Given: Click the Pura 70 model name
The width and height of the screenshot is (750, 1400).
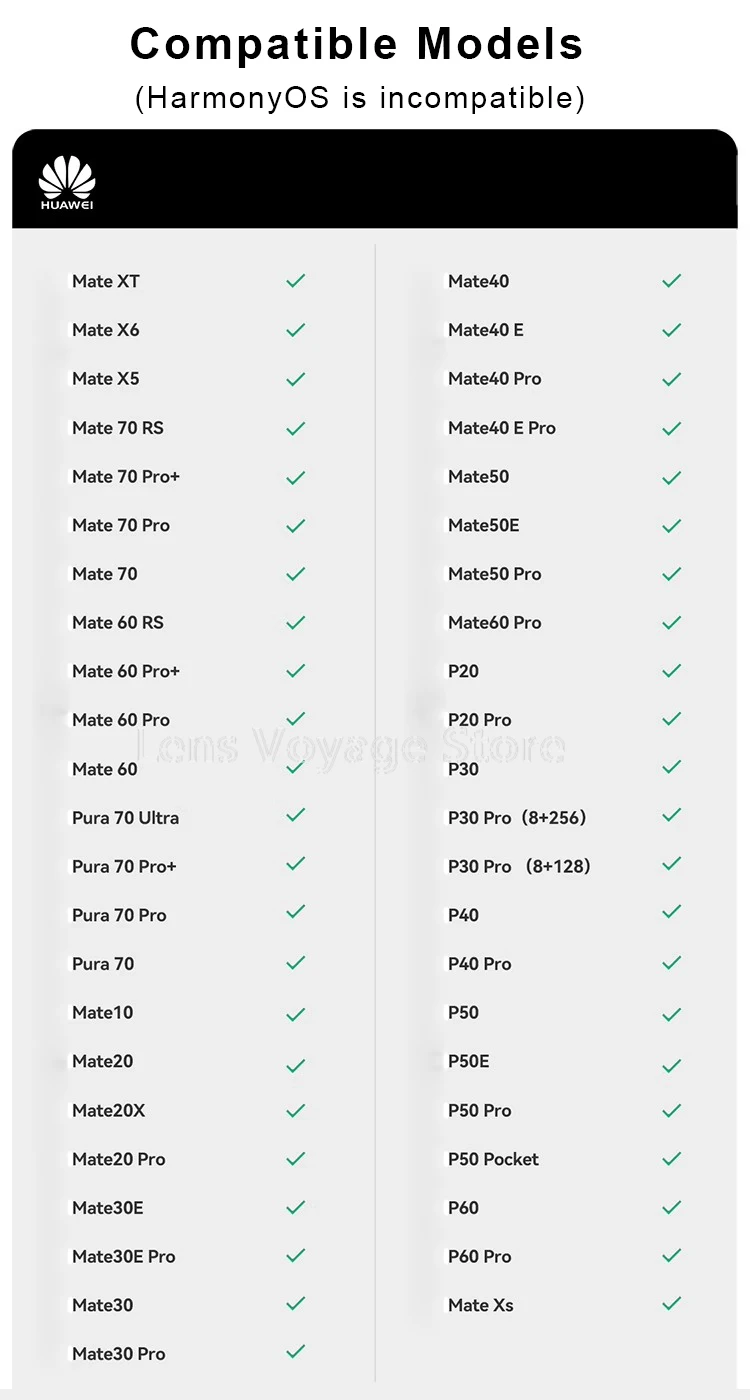Looking at the screenshot, I should (x=103, y=964).
